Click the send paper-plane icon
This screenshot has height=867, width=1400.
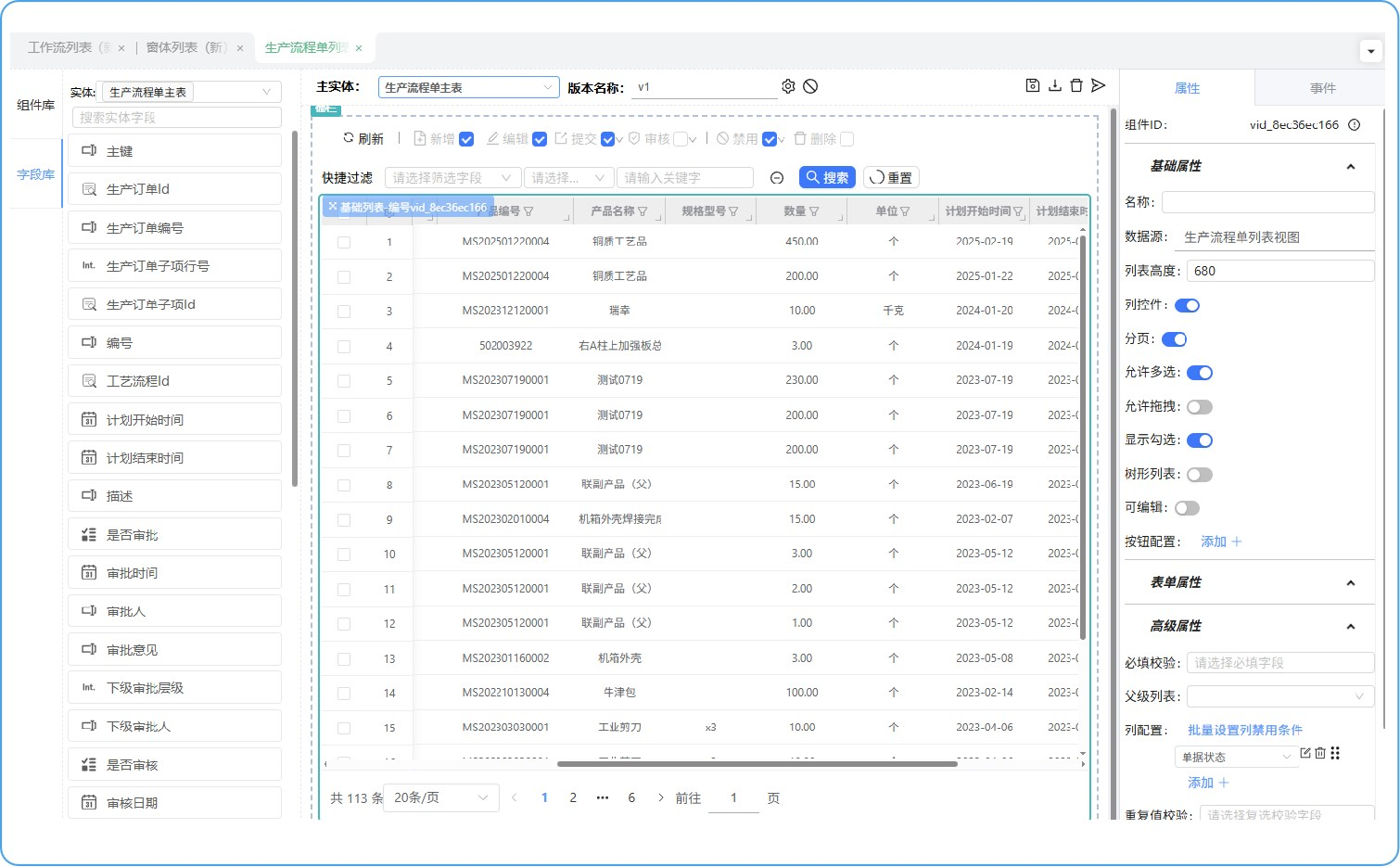click(1099, 85)
